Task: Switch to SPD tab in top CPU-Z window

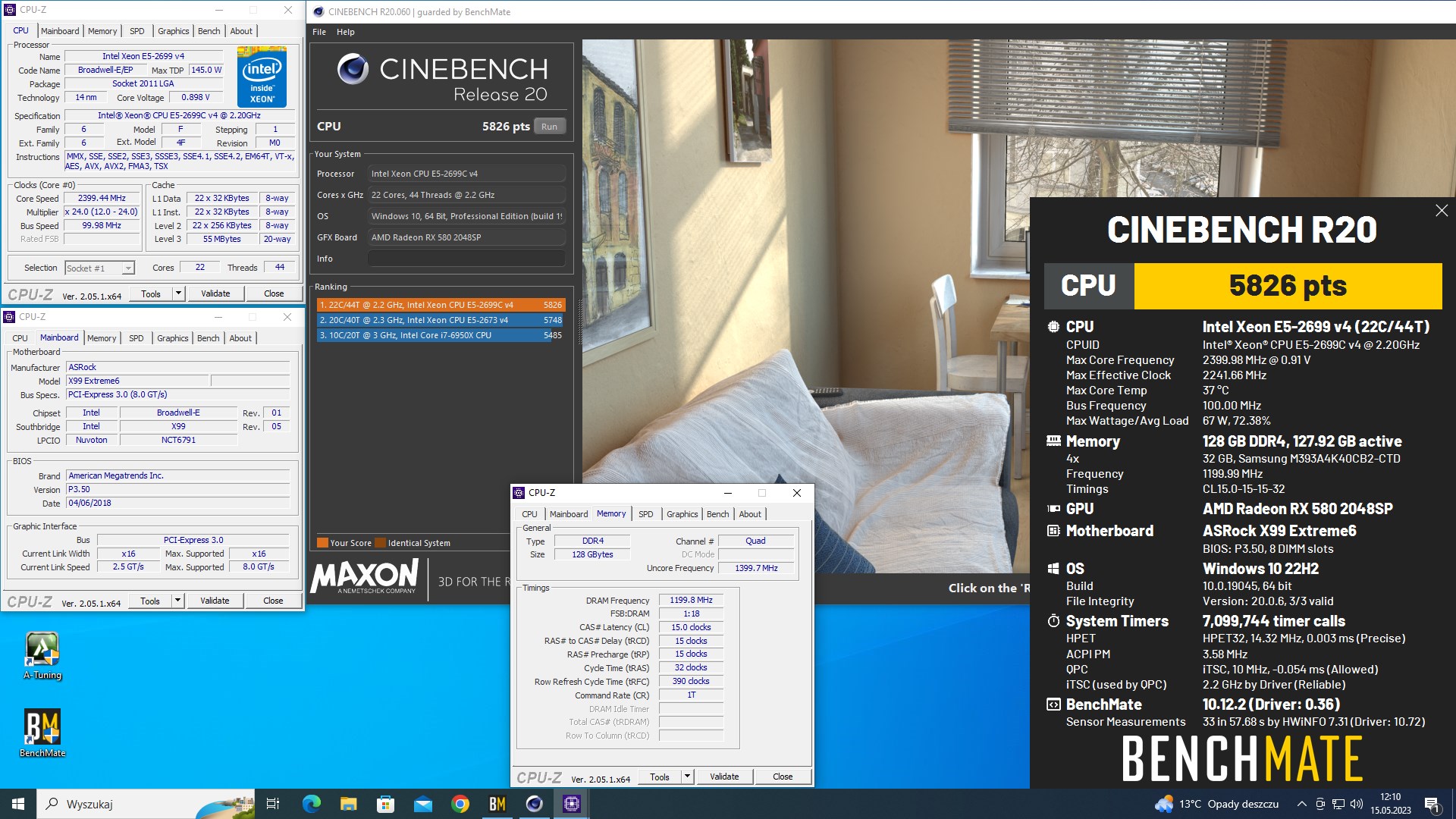Action: (136, 31)
